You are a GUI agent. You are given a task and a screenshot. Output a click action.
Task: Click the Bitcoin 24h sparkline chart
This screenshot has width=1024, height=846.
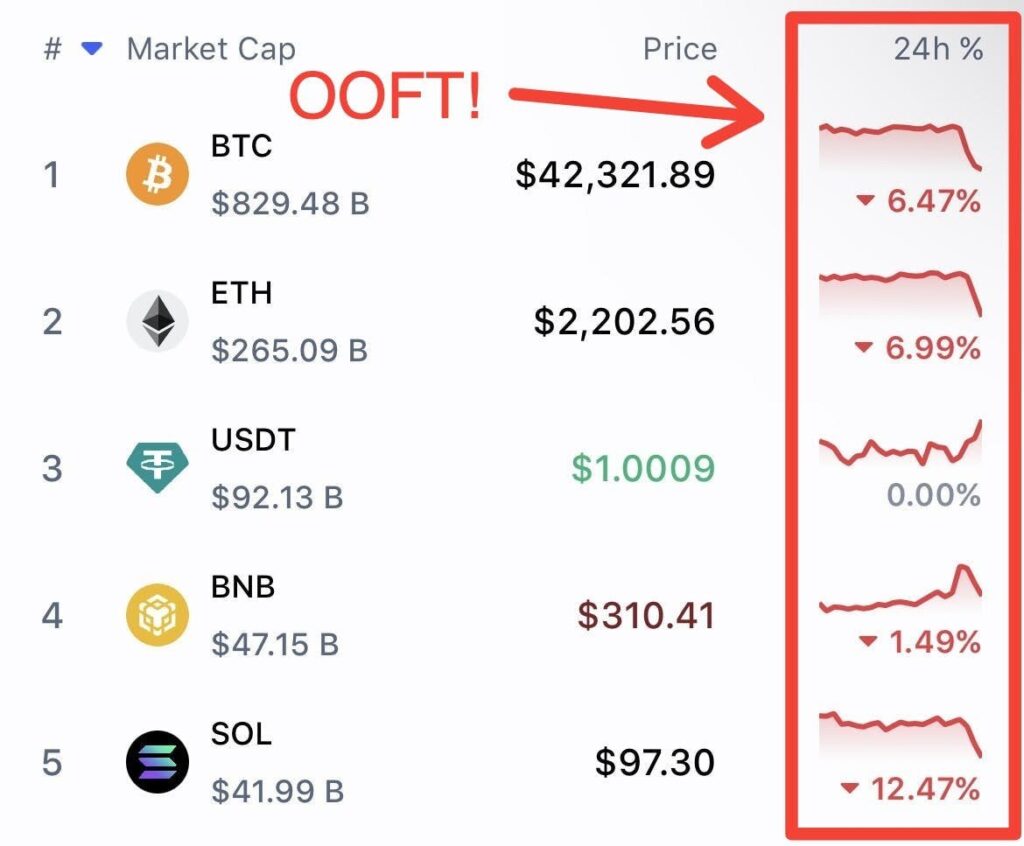(x=900, y=146)
